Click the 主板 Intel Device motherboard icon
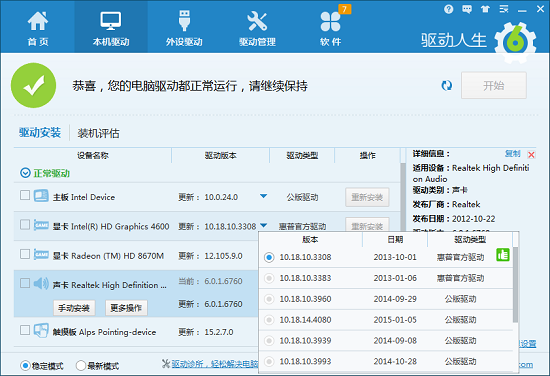The height and width of the screenshot is (376, 550). click(x=41, y=195)
